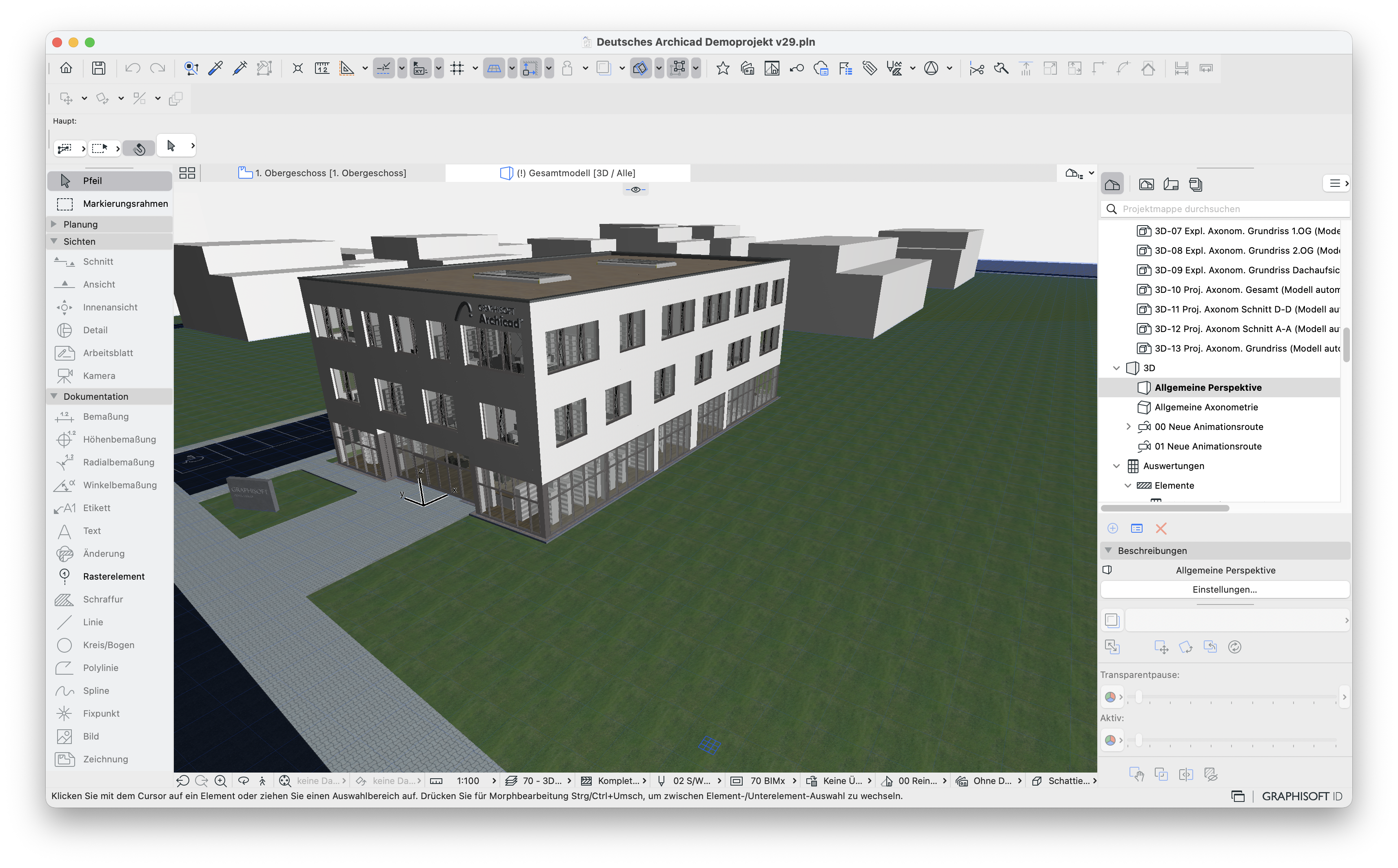
Task: Select the Markierungsrahmen marquee tool
Action: [x=110, y=203]
